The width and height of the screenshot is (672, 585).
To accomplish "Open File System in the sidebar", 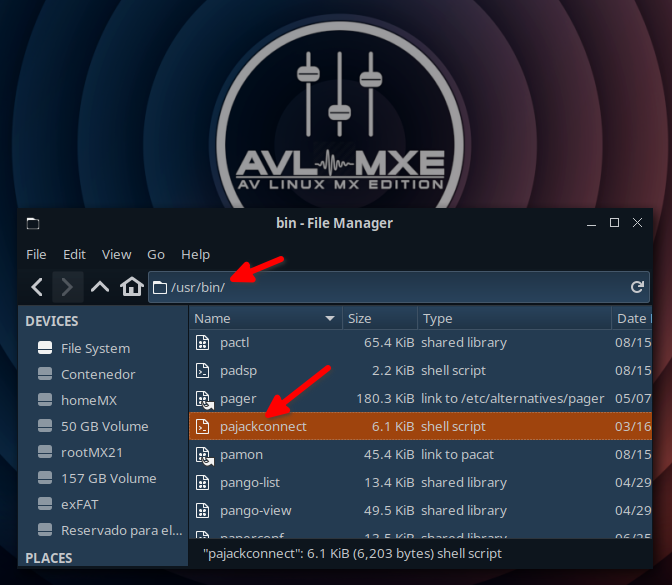I will (95, 348).
